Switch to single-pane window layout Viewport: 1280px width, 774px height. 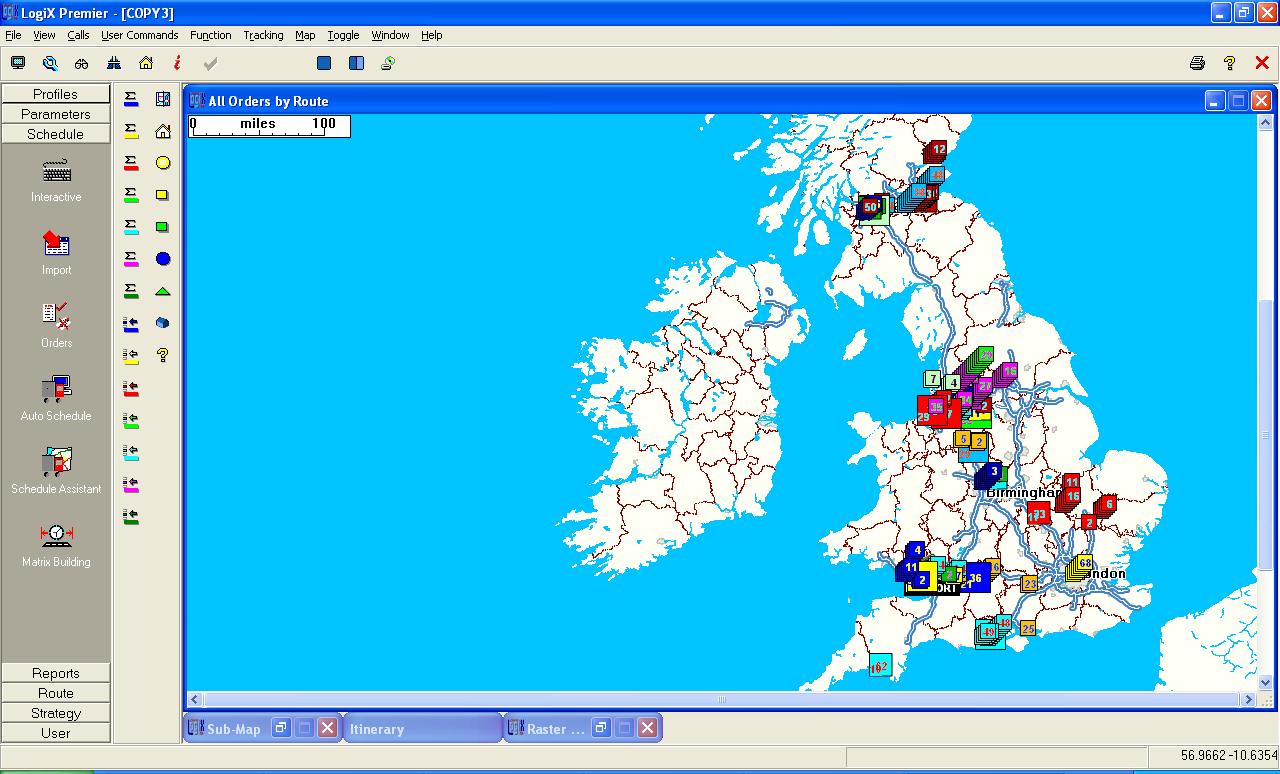pos(324,63)
